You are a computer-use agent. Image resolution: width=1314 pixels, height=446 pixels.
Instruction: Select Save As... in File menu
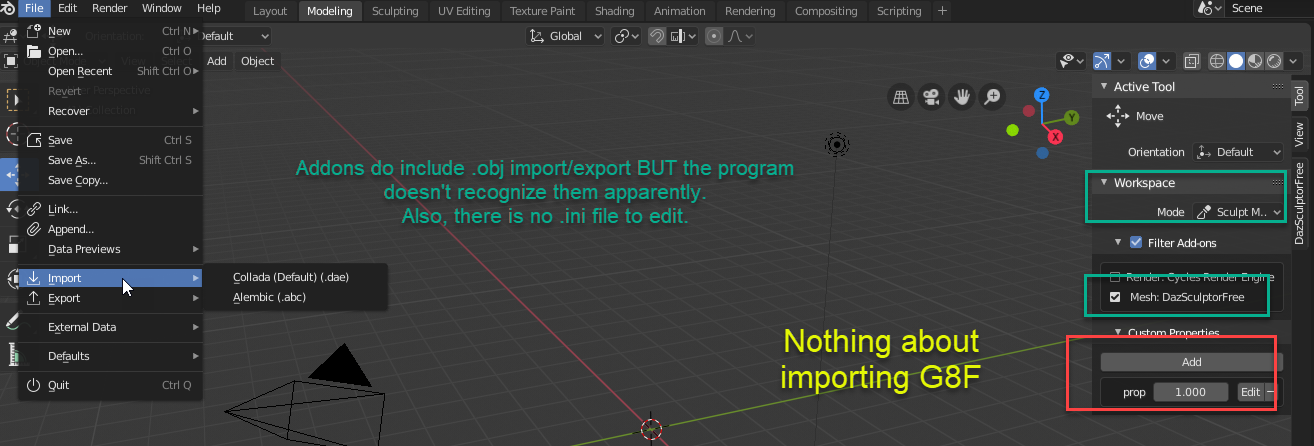pos(110,160)
